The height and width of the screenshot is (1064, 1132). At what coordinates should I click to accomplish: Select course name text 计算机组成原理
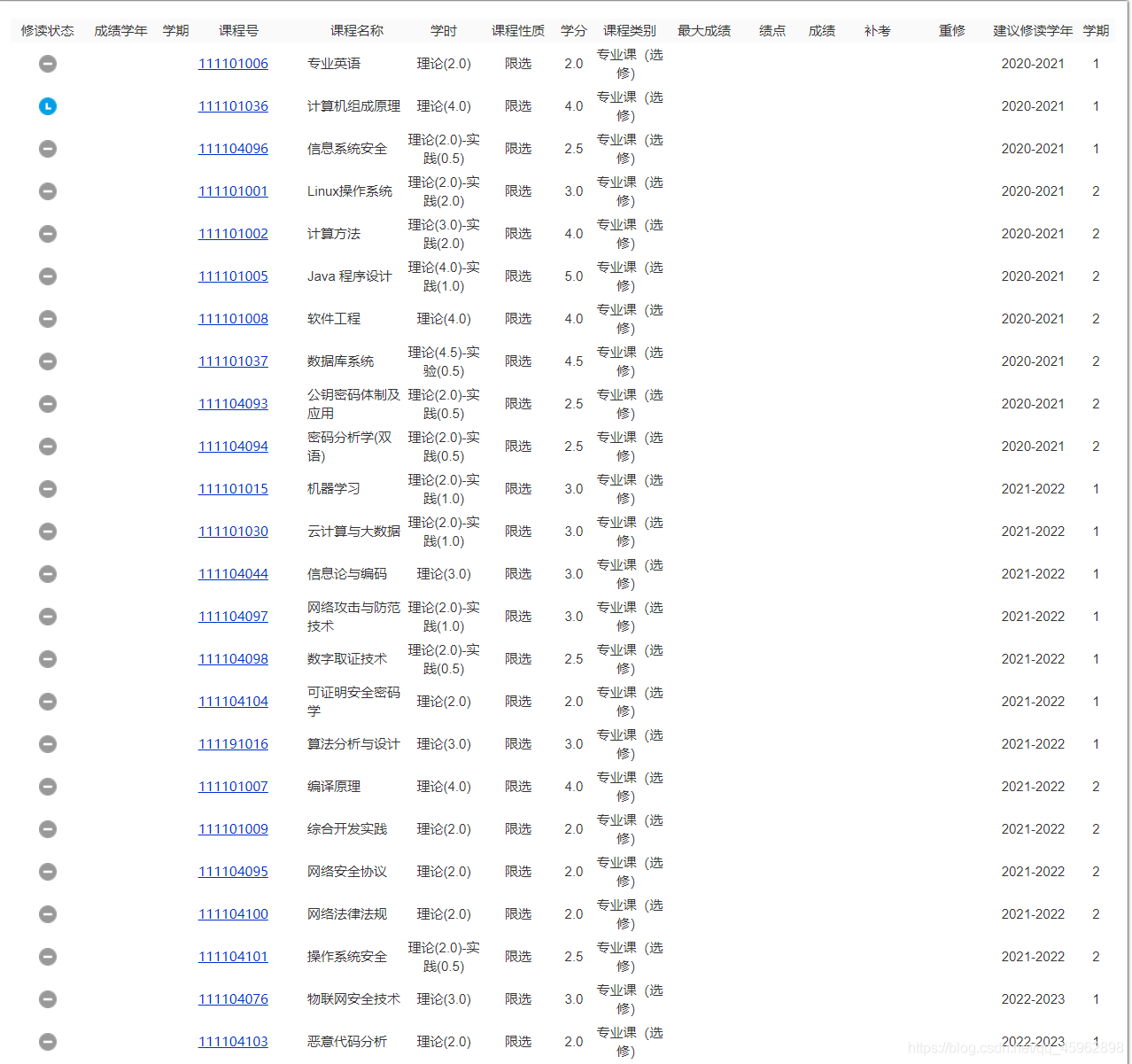click(x=353, y=106)
